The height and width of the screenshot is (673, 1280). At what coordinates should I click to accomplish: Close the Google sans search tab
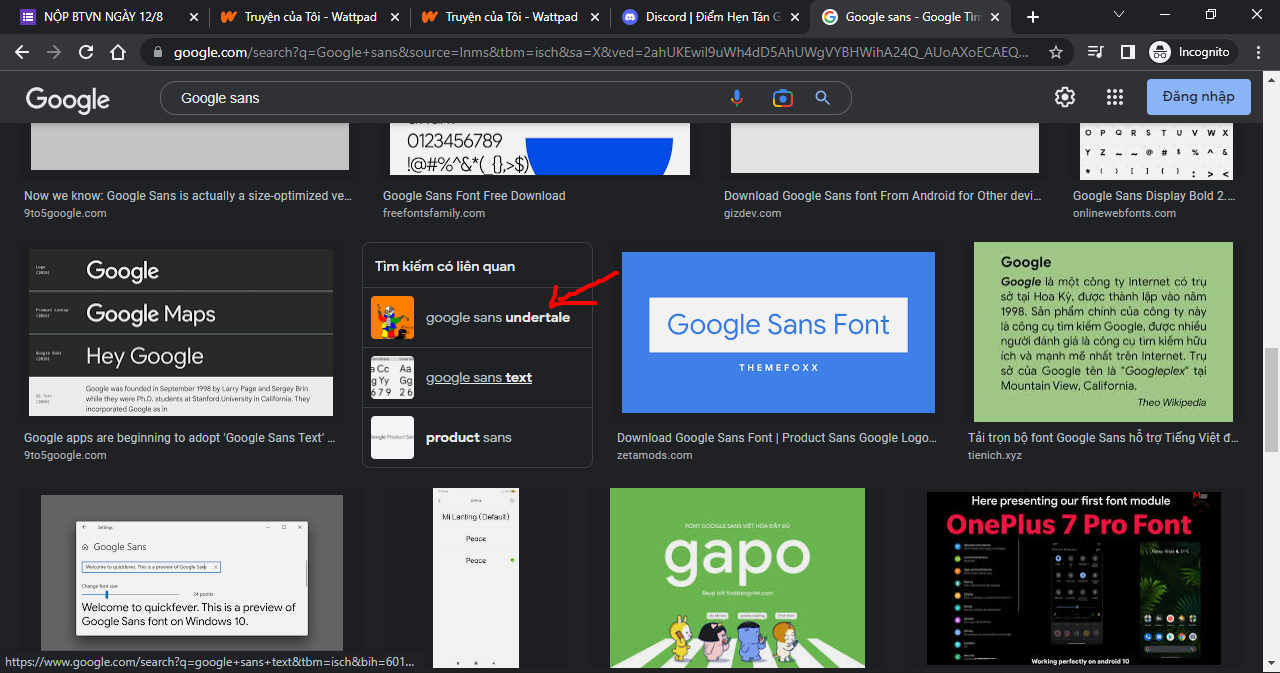pyautogui.click(x=995, y=17)
